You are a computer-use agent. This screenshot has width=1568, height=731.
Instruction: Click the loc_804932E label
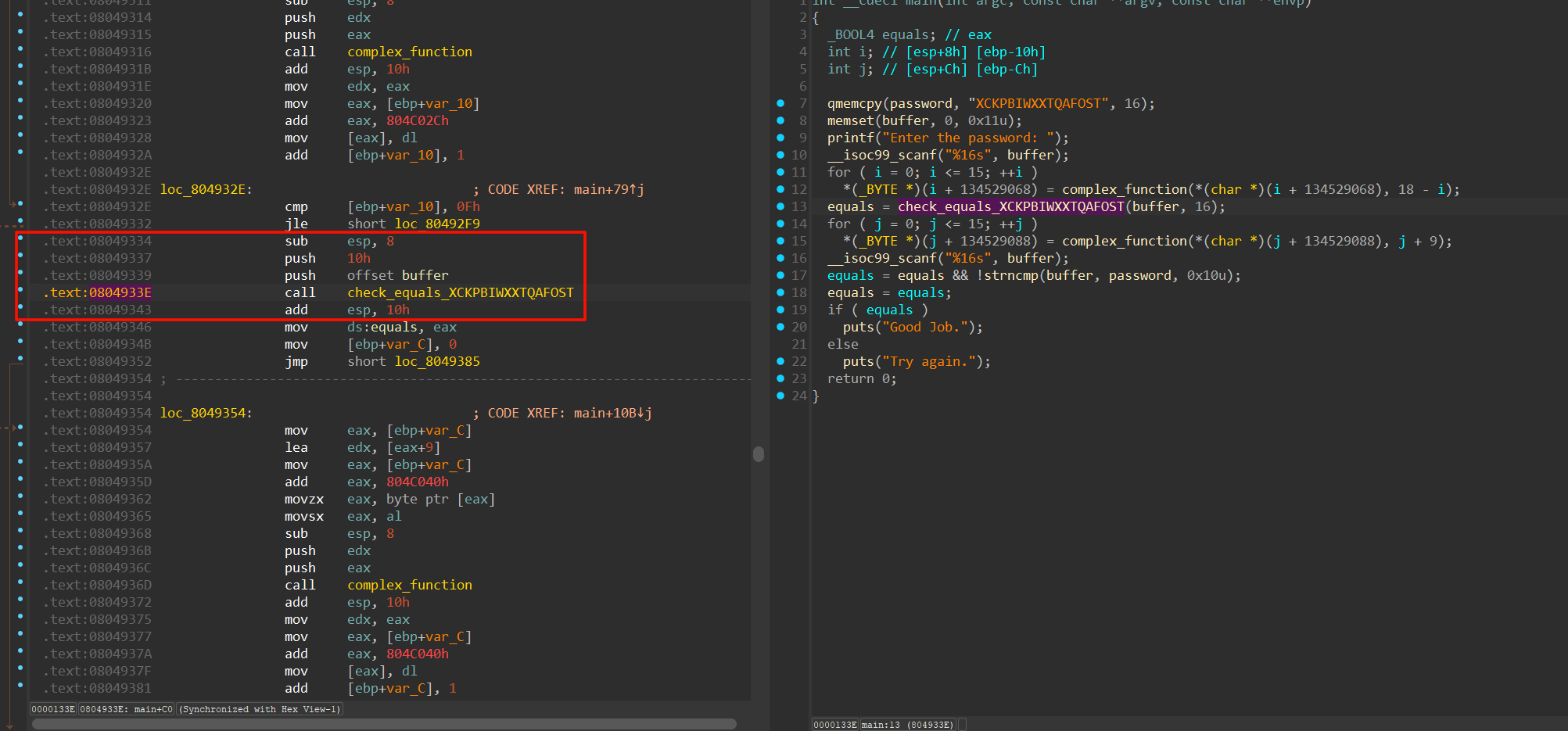pos(206,189)
